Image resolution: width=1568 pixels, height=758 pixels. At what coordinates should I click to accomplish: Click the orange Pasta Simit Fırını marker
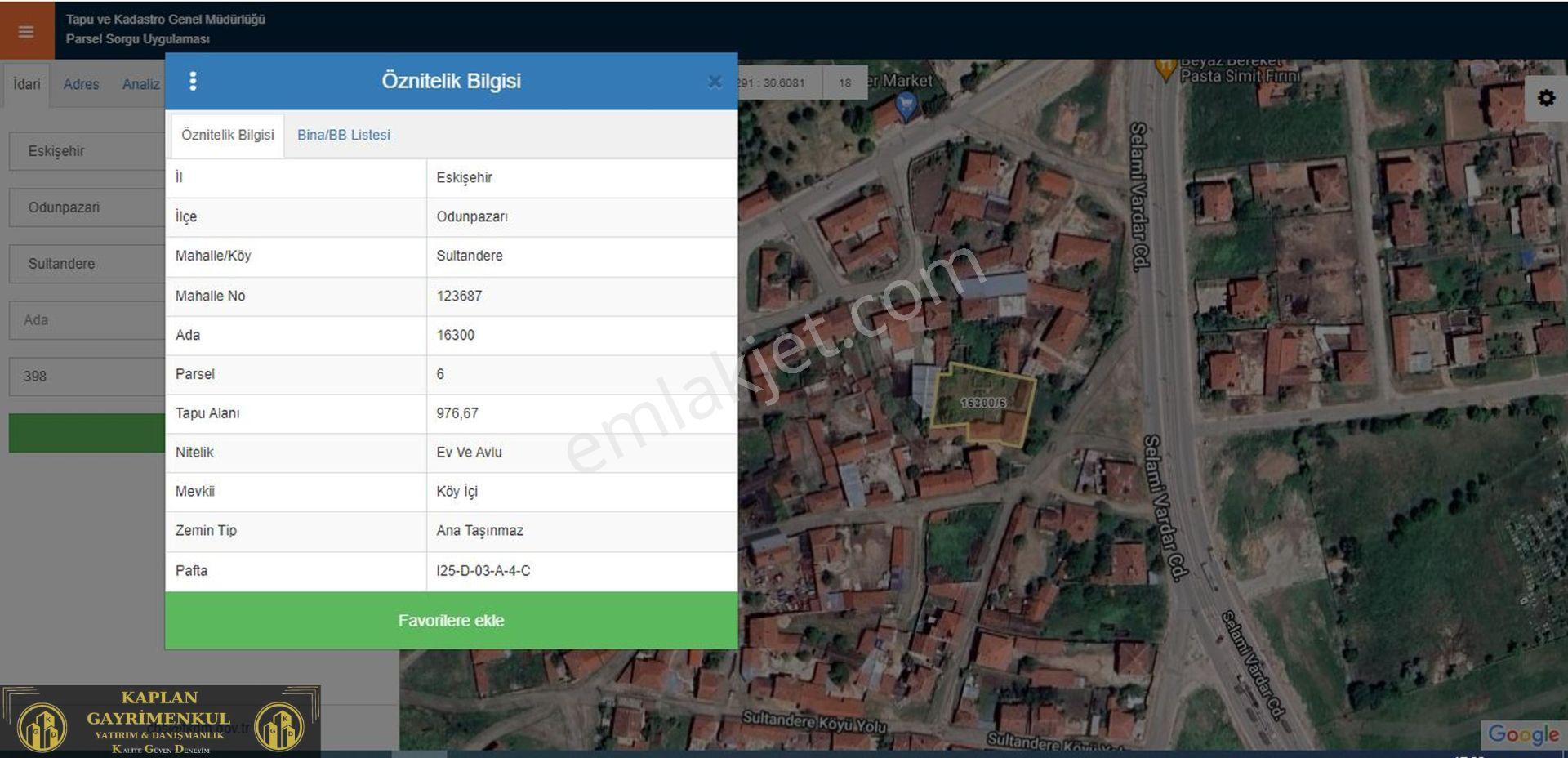click(x=1166, y=69)
